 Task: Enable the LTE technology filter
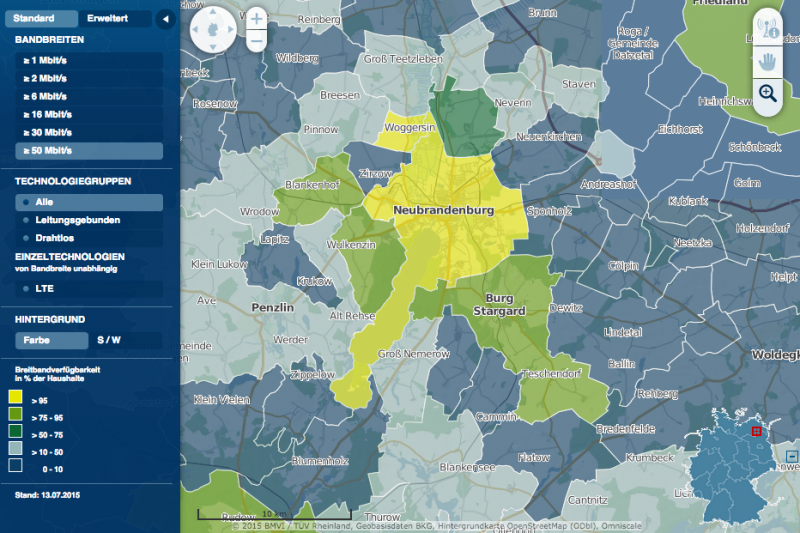(x=45, y=288)
